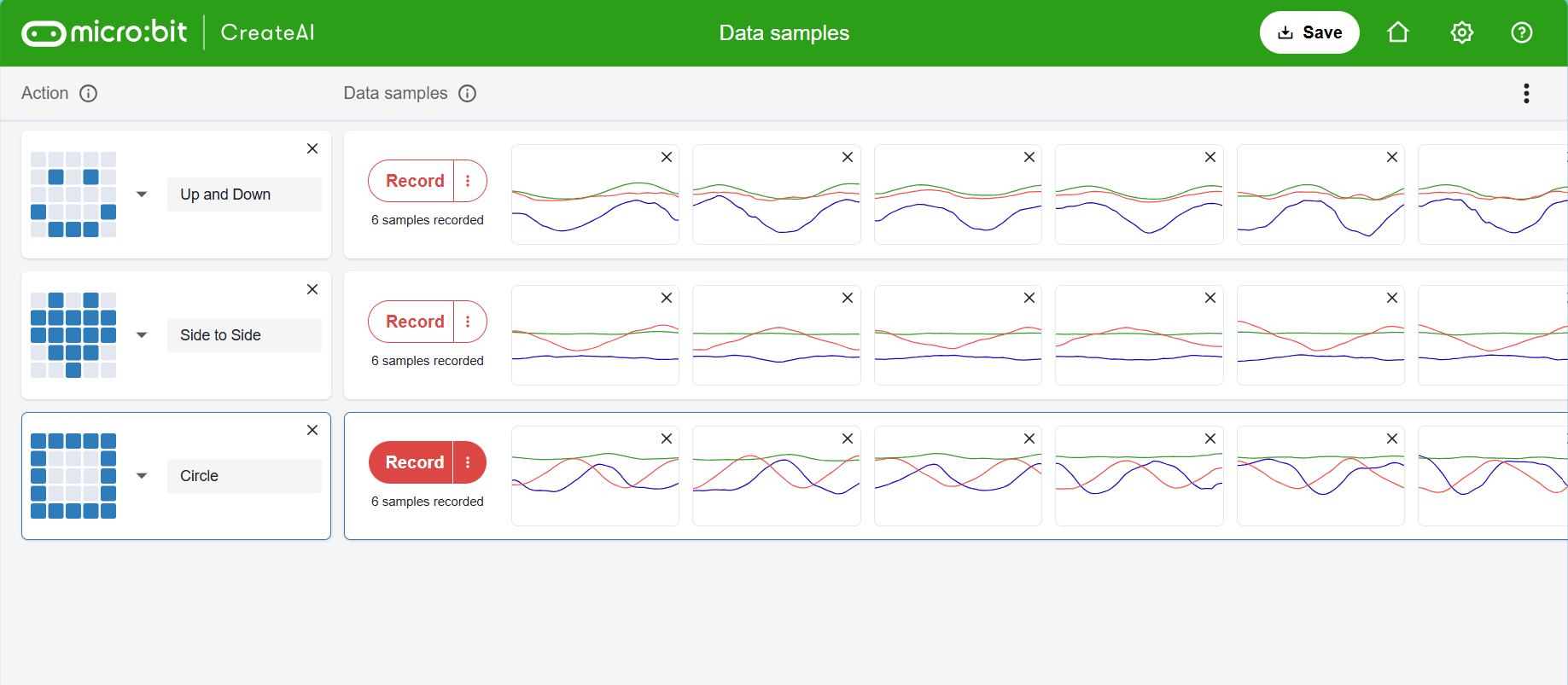1568x685 pixels.
Task: Open the Settings gear icon
Action: [1461, 32]
